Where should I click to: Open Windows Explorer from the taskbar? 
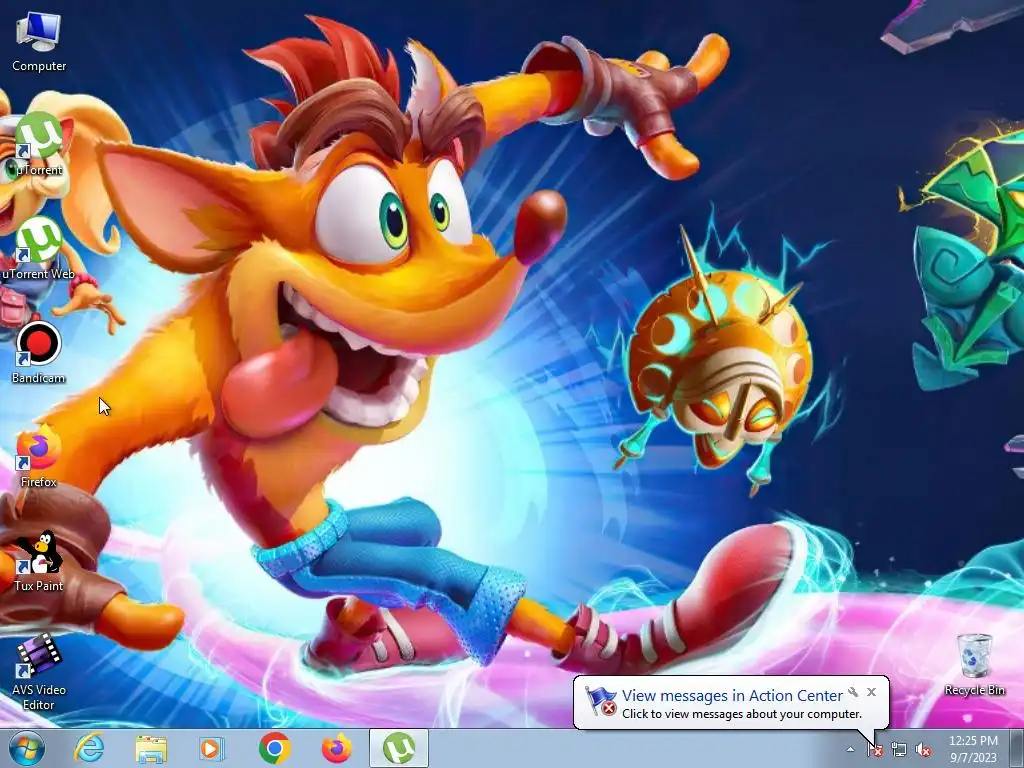(151, 748)
